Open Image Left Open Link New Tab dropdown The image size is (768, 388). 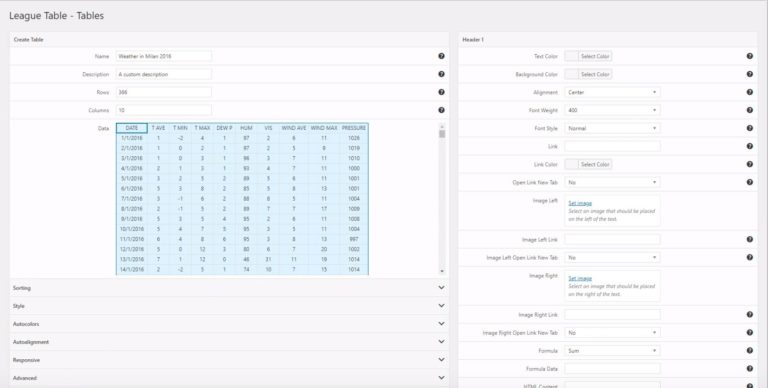(x=612, y=257)
